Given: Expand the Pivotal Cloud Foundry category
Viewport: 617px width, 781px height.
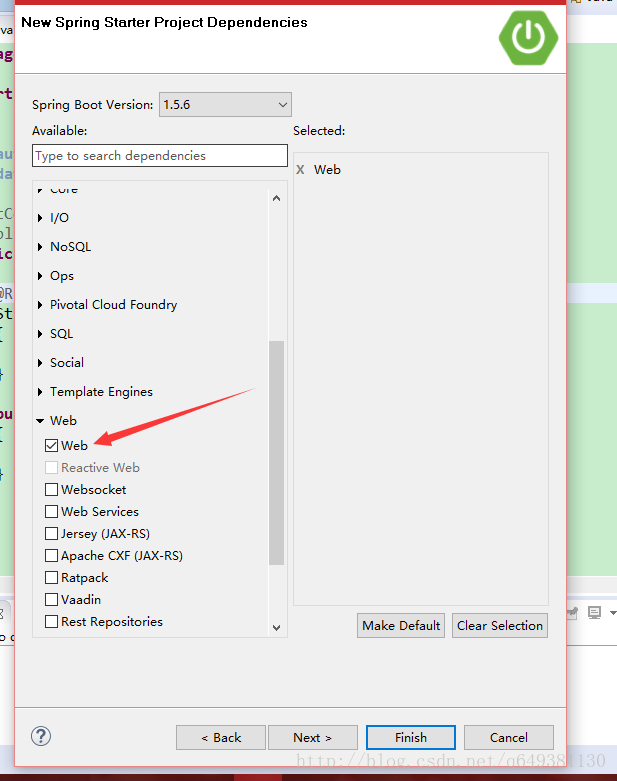Looking at the screenshot, I should click(40, 305).
